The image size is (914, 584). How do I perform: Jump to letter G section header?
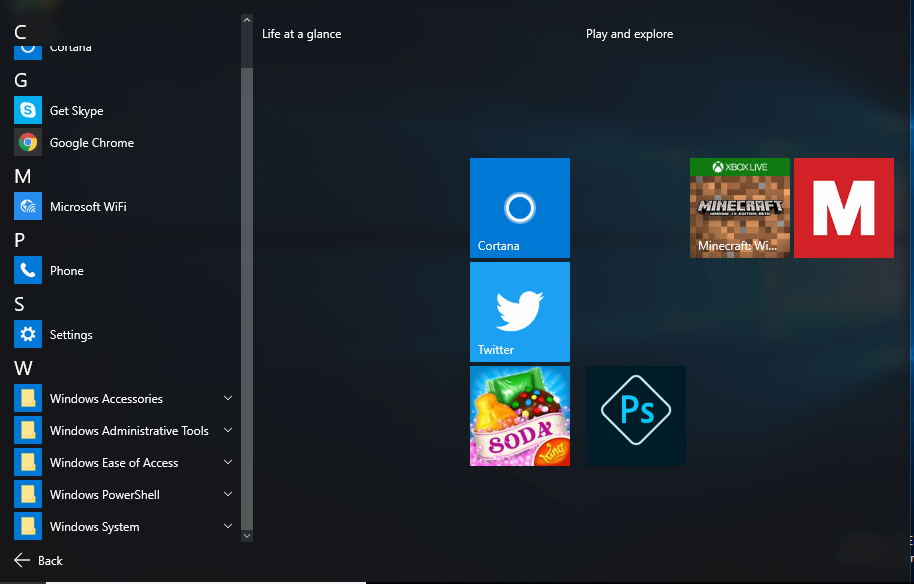pos(21,80)
